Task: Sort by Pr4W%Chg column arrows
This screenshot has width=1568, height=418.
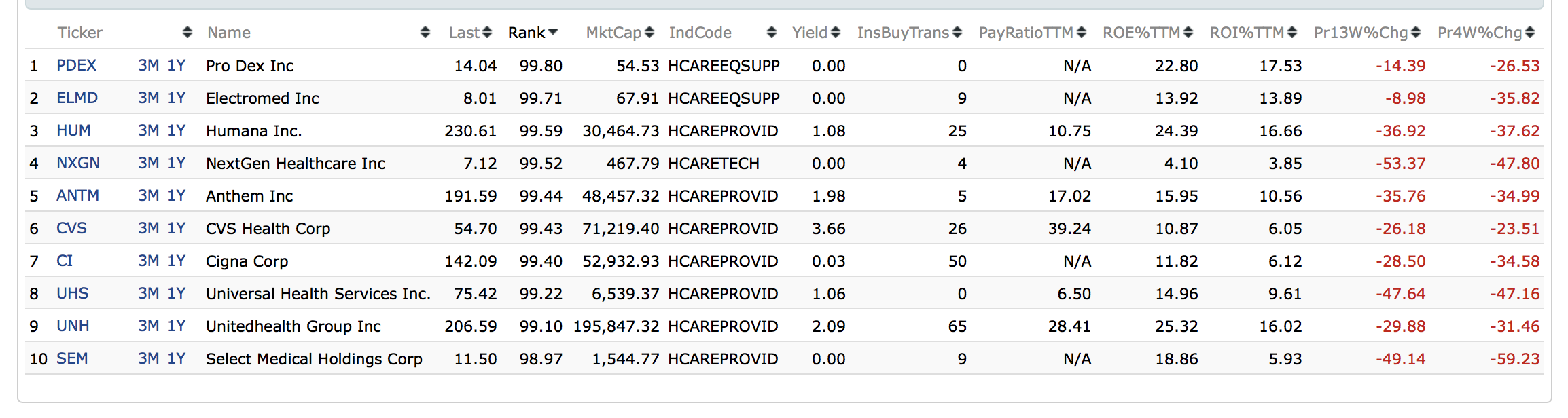Action: click(x=1530, y=33)
